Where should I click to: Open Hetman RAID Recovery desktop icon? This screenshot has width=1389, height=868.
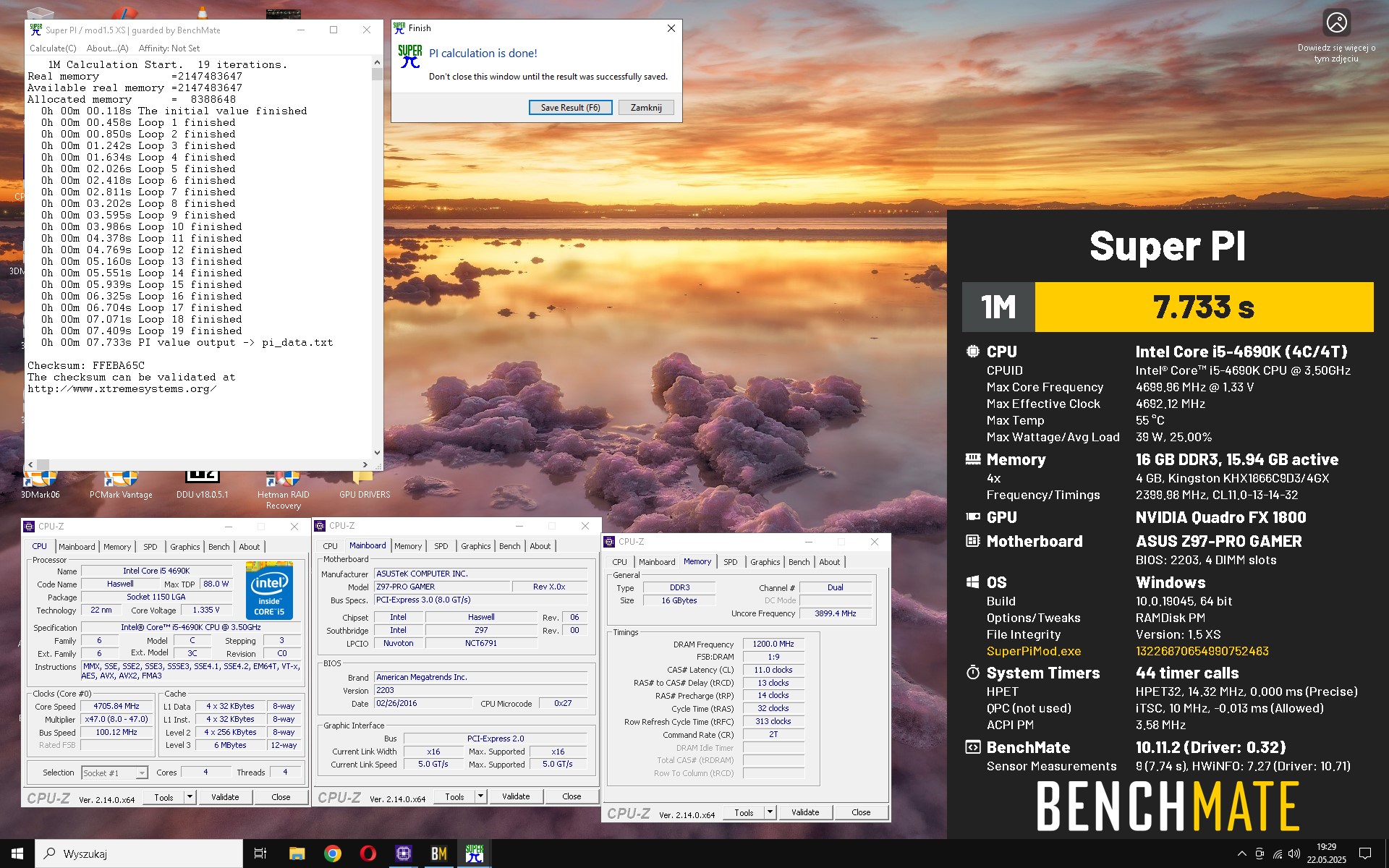pos(283,490)
